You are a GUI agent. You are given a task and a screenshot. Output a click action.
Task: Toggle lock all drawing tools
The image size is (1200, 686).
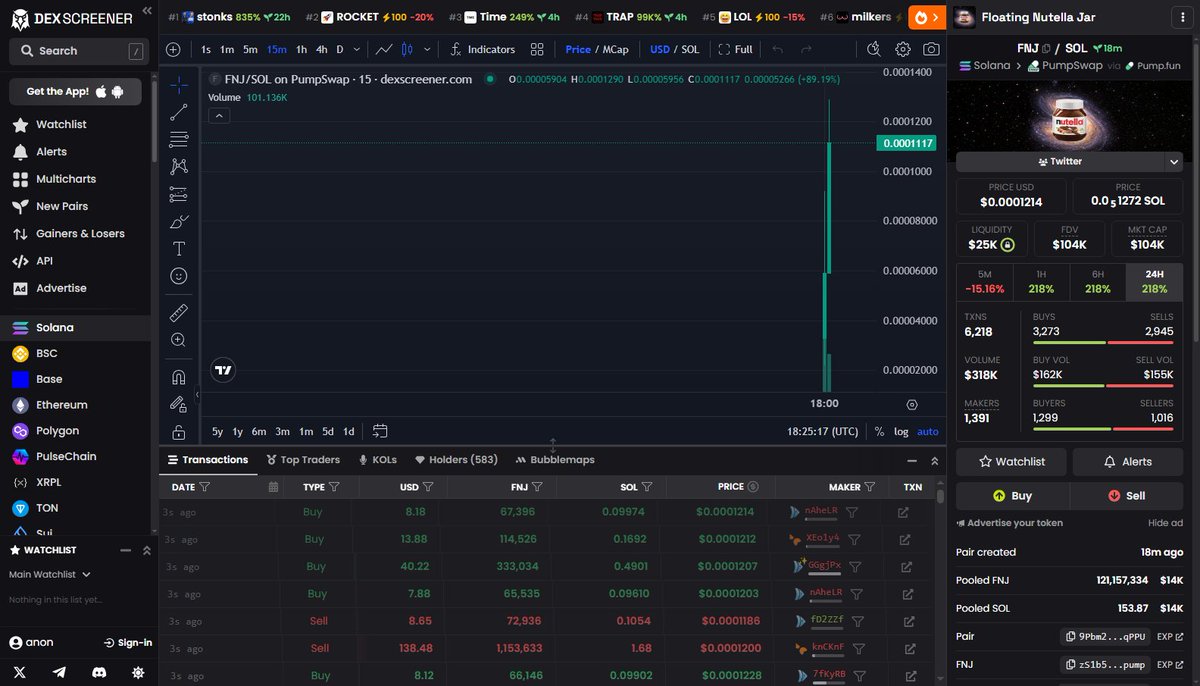point(178,432)
